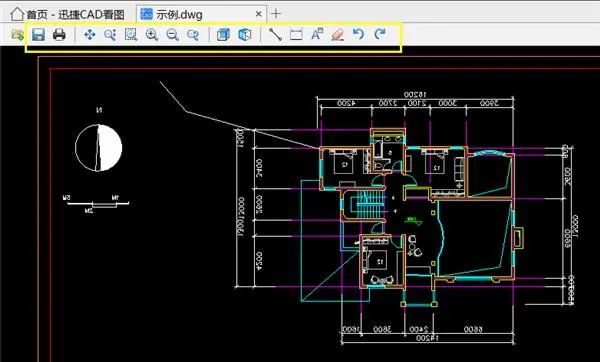Select the line measure tool

(276, 35)
